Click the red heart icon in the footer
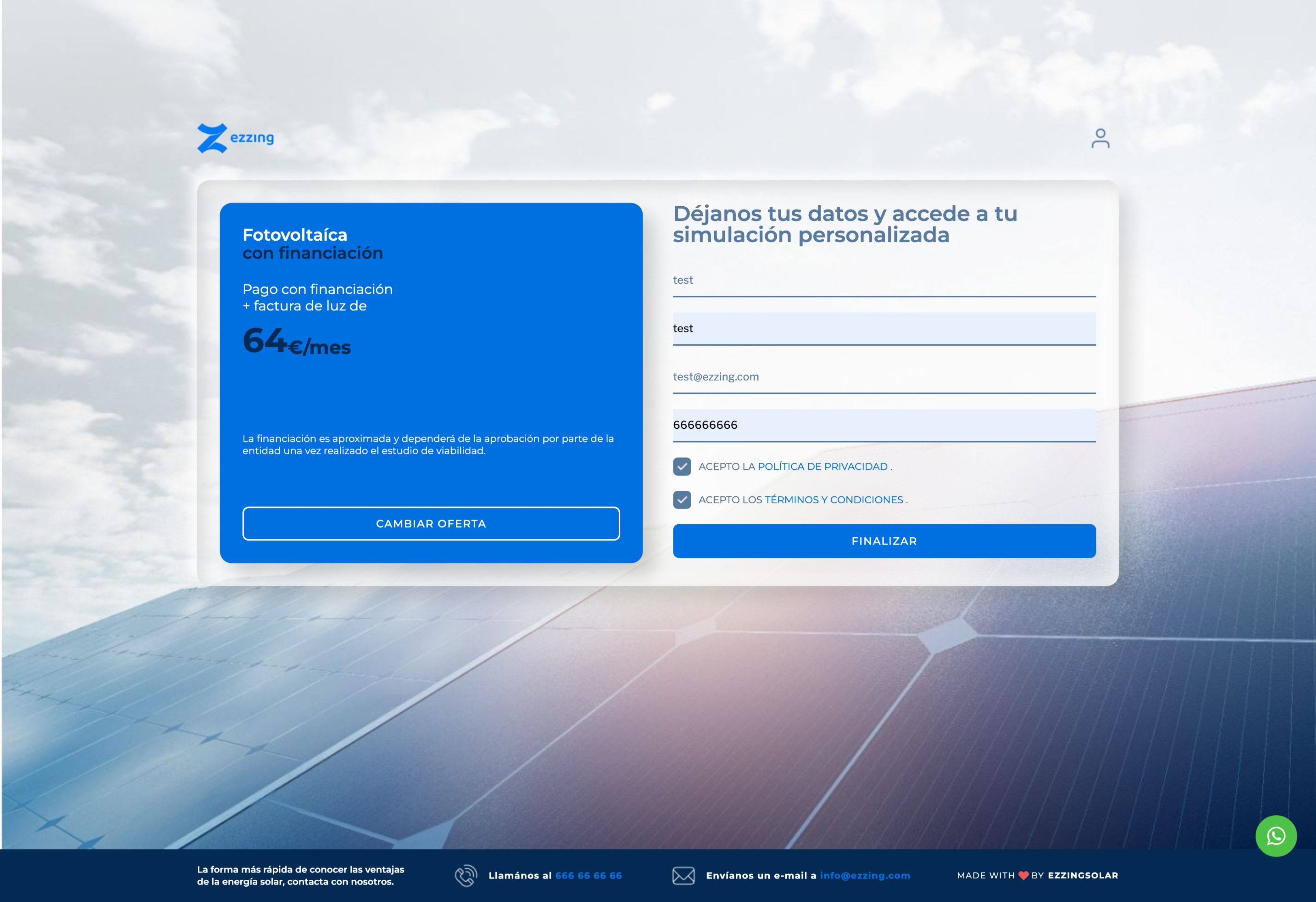Viewport: 1316px width, 902px height. click(x=1023, y=875)
